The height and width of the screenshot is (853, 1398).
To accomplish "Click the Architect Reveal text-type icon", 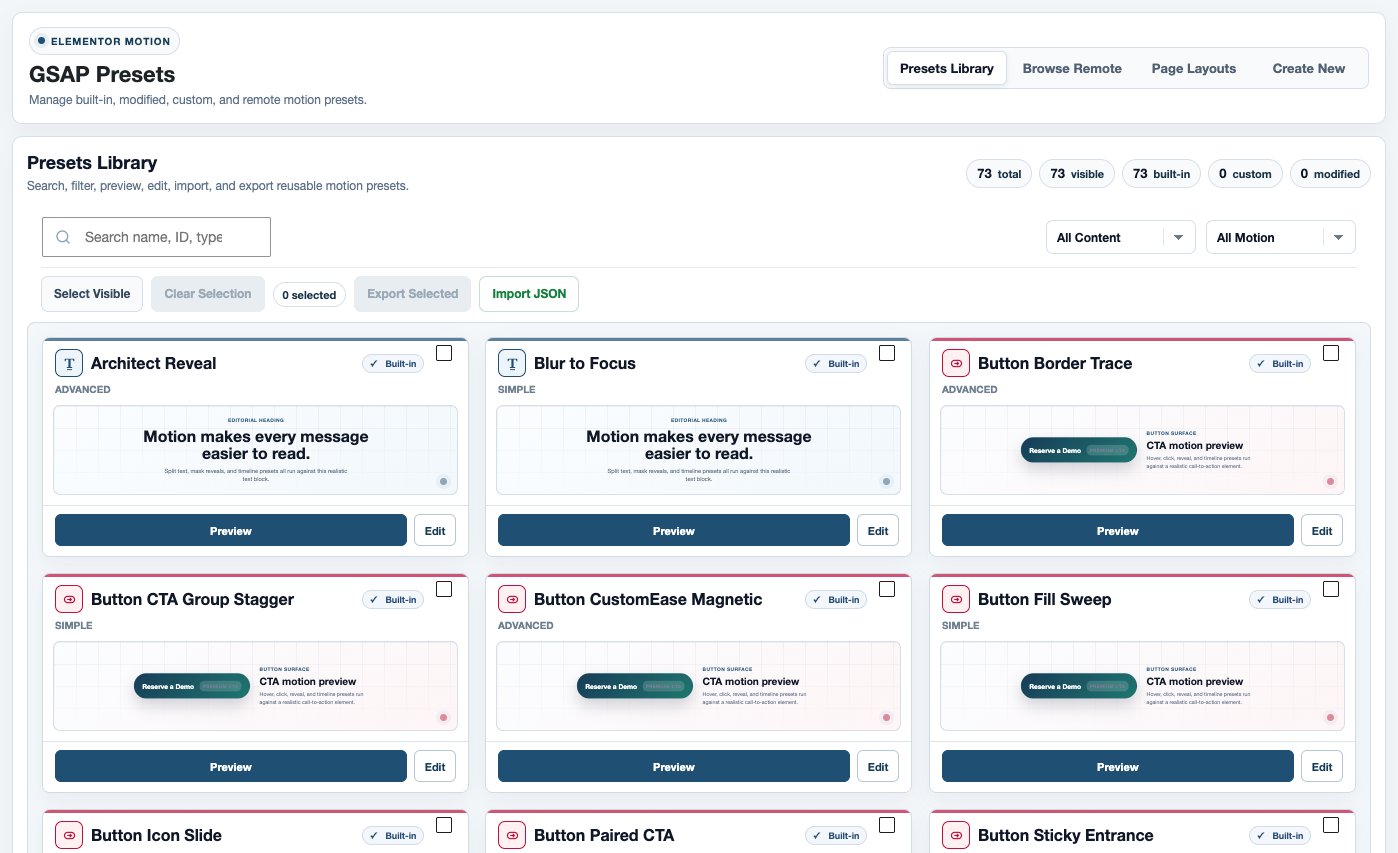I will click(x=69, y=363).
